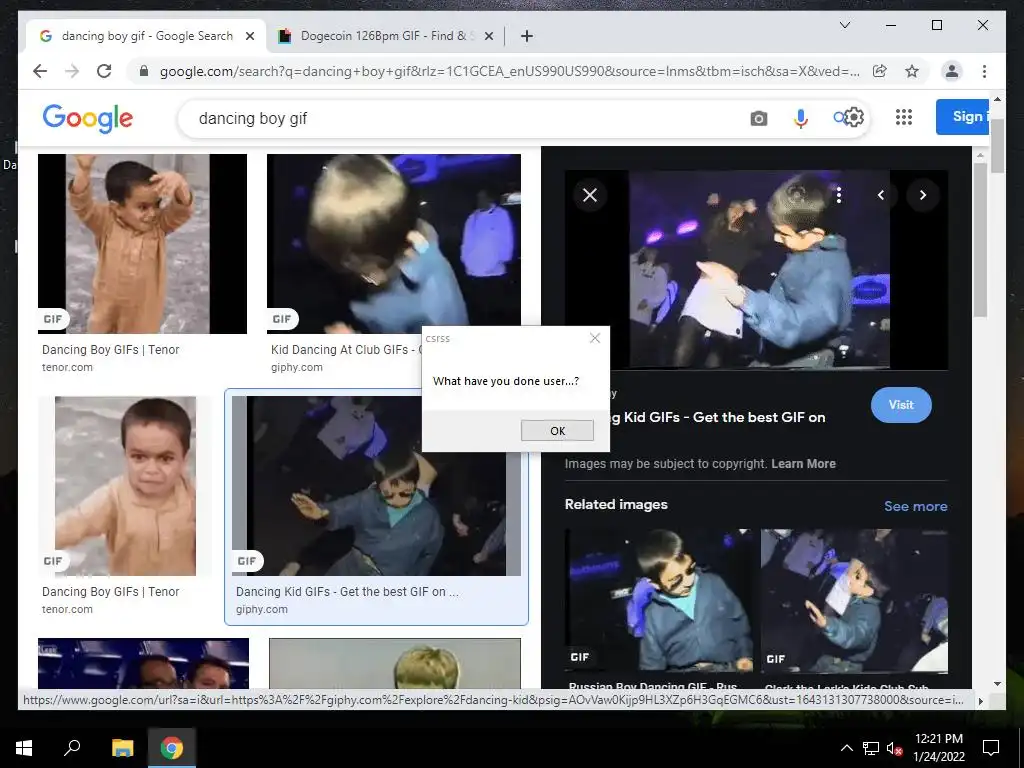Click the network tray icon

coord(871,748)
